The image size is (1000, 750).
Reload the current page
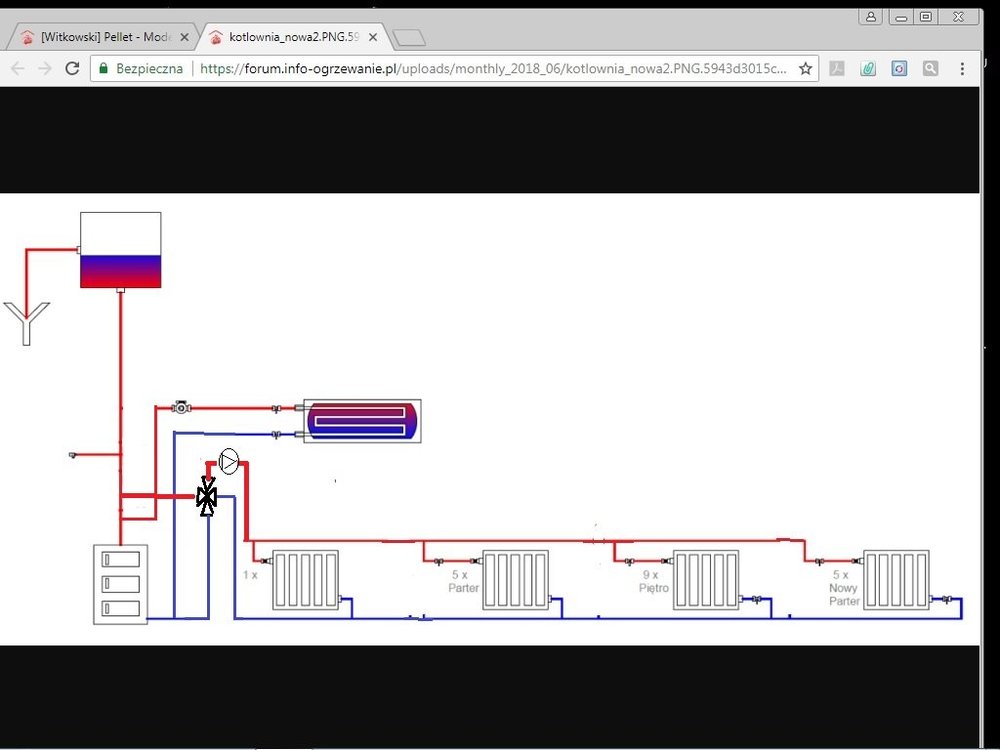72,69
